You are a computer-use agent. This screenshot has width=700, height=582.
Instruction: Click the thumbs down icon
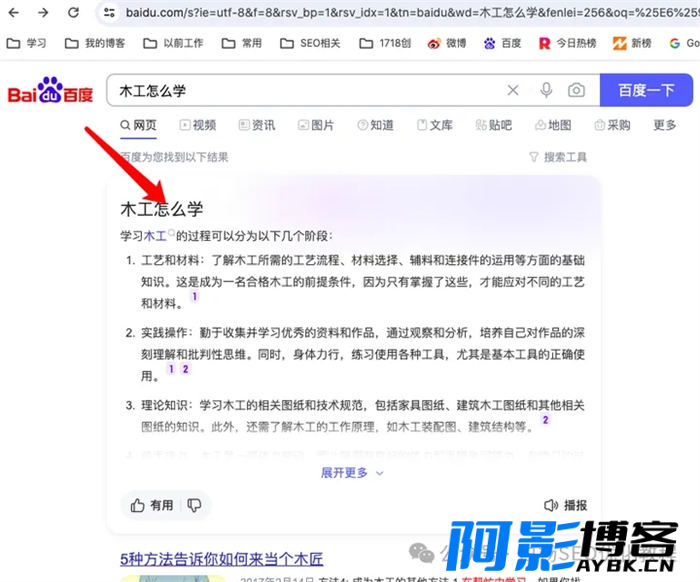(194, 505)
